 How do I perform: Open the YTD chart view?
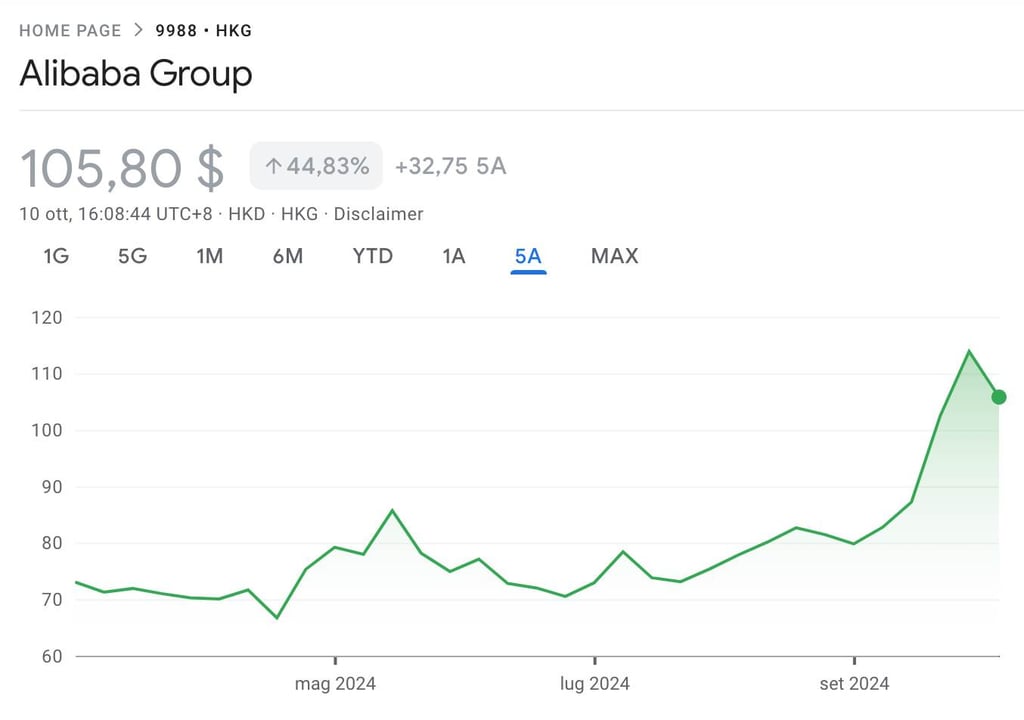tap(372, 256)
